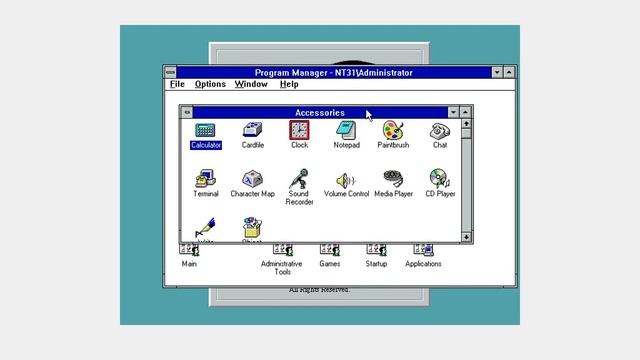Image resolution: width=640 pixels, height=360 pixels.
Task: Open Accessories window control menu box
Action: click(187, 112)
